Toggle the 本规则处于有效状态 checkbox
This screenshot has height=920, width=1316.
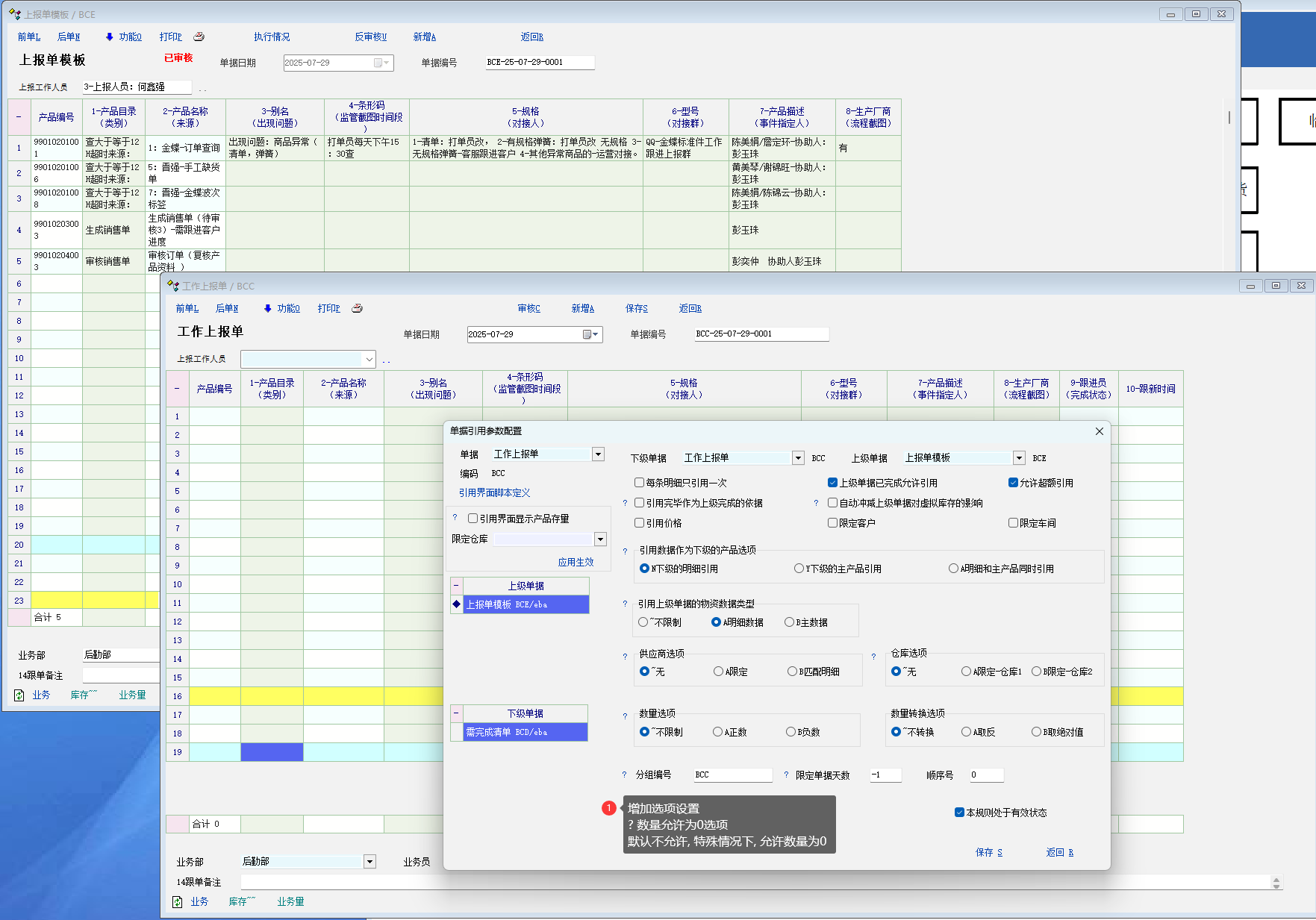(x=959, y=813)
